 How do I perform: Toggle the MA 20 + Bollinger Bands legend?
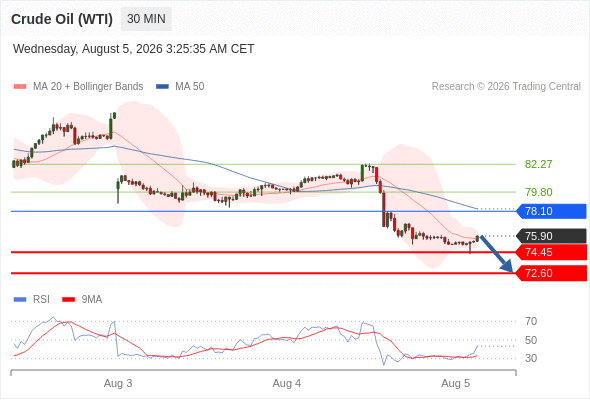click(78, 87)
